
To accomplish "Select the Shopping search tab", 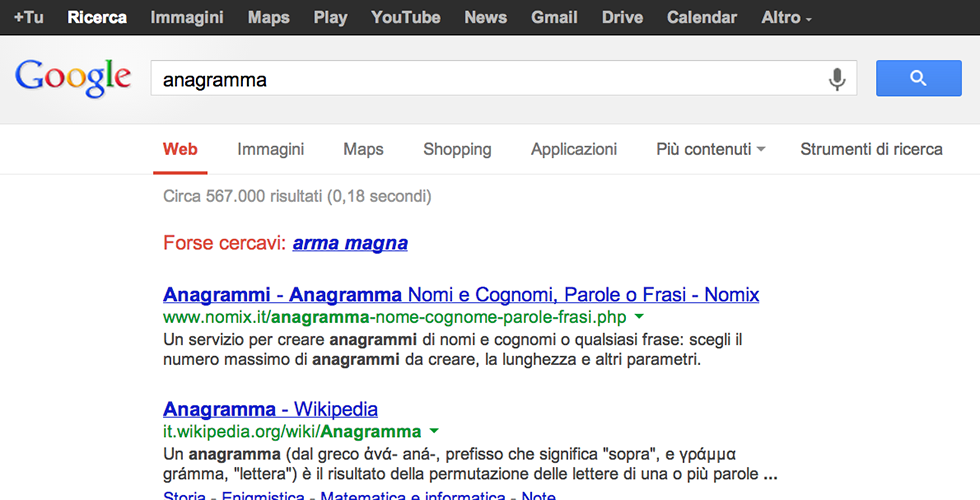I will click(x=457, y=149).
